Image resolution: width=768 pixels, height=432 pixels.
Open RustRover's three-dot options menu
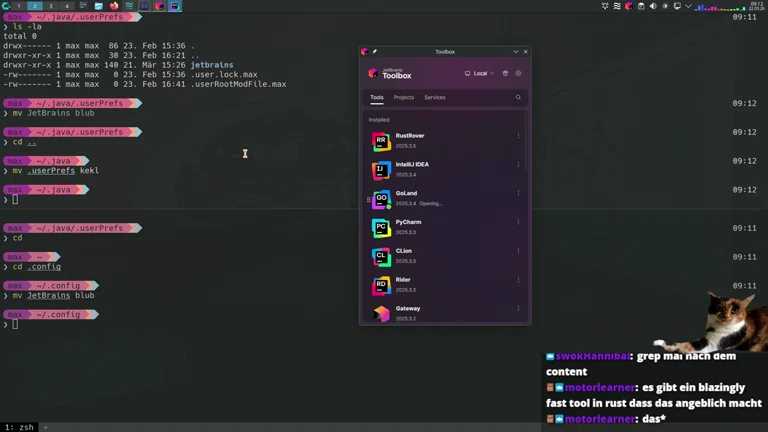[x=518, y=136]
